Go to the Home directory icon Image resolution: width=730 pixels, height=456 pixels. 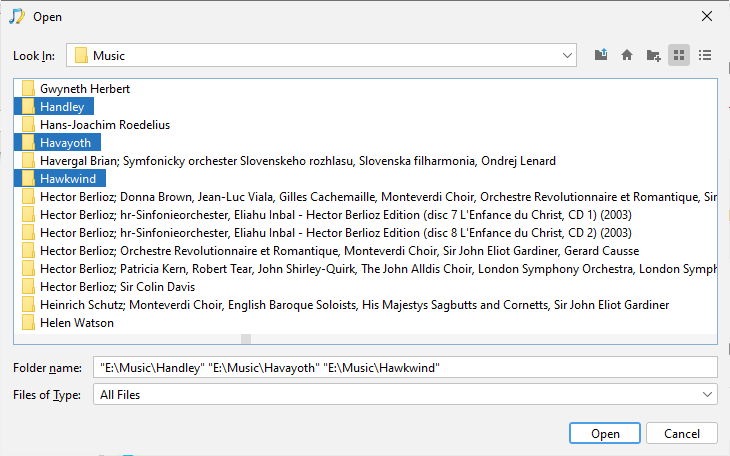(x=627, y=55)
